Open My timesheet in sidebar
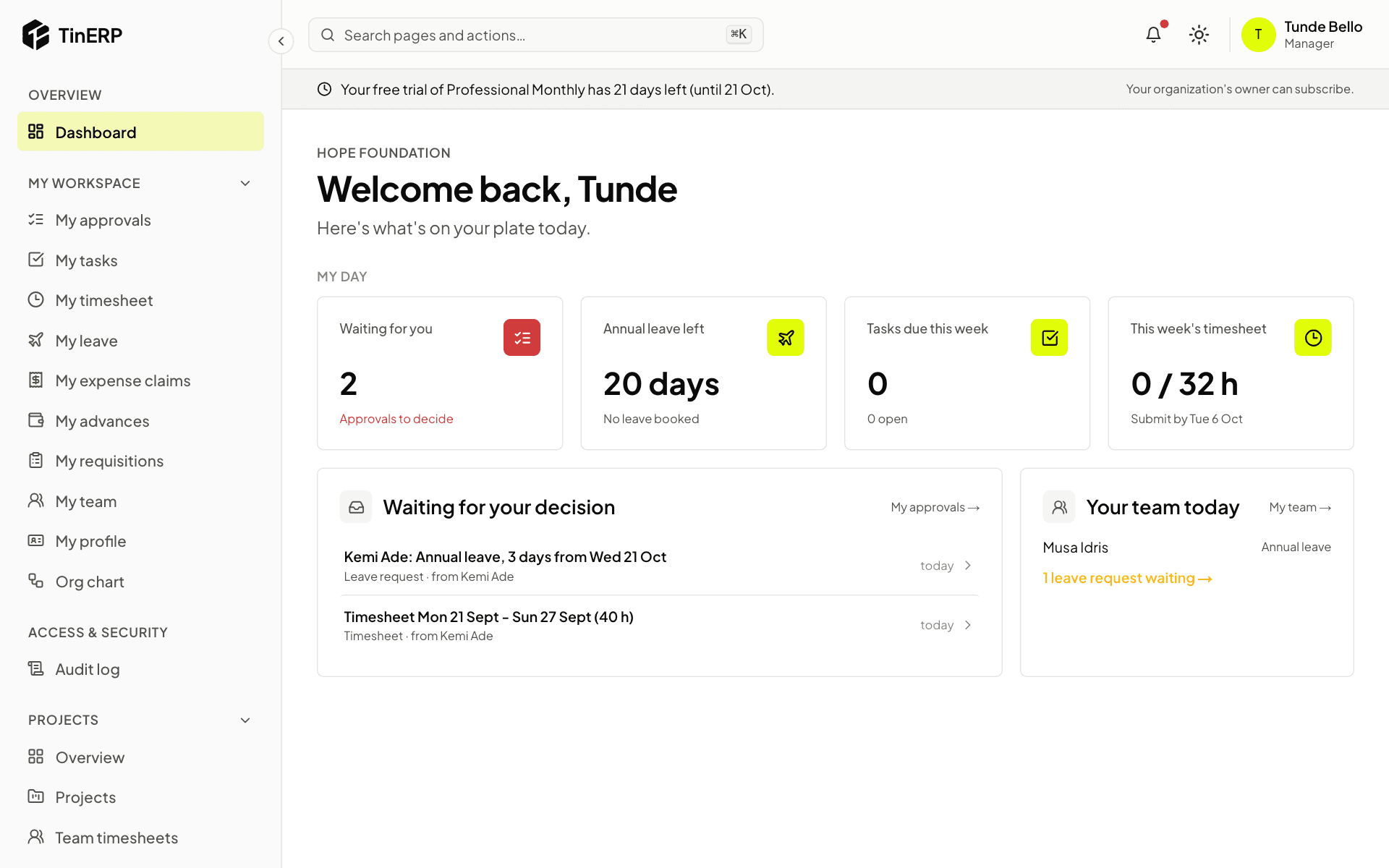This screenshot has width=1389, height=868. coord(140,300)
